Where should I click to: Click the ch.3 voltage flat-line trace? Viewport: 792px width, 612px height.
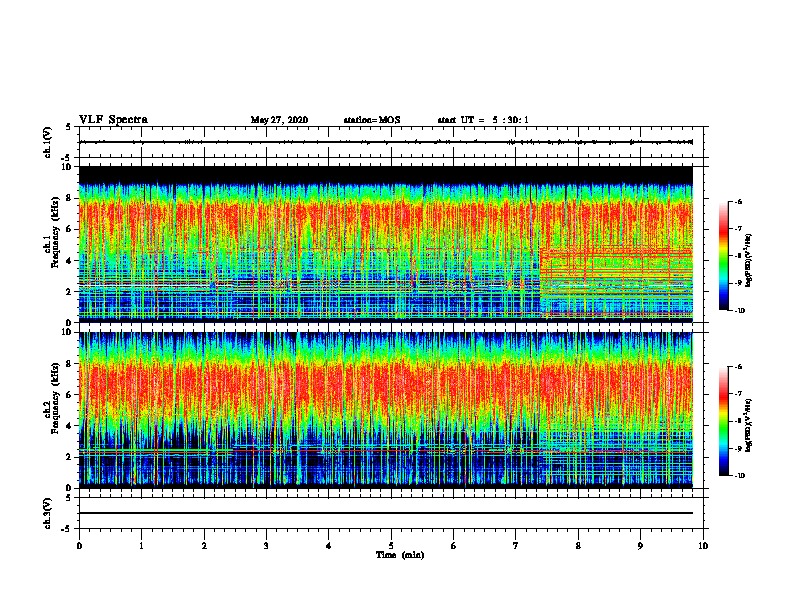pyautogui.click(x=386, y=513)
